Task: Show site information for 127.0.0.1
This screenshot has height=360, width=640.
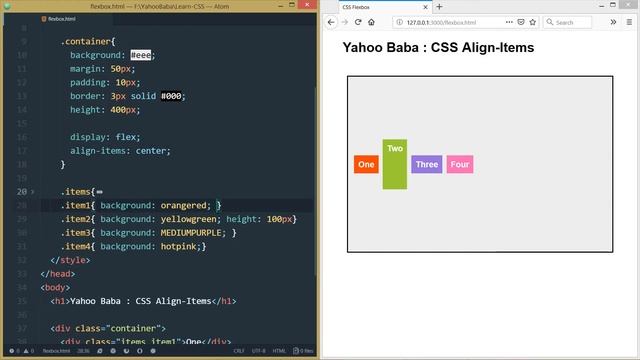Action: (x=400, y=22)
